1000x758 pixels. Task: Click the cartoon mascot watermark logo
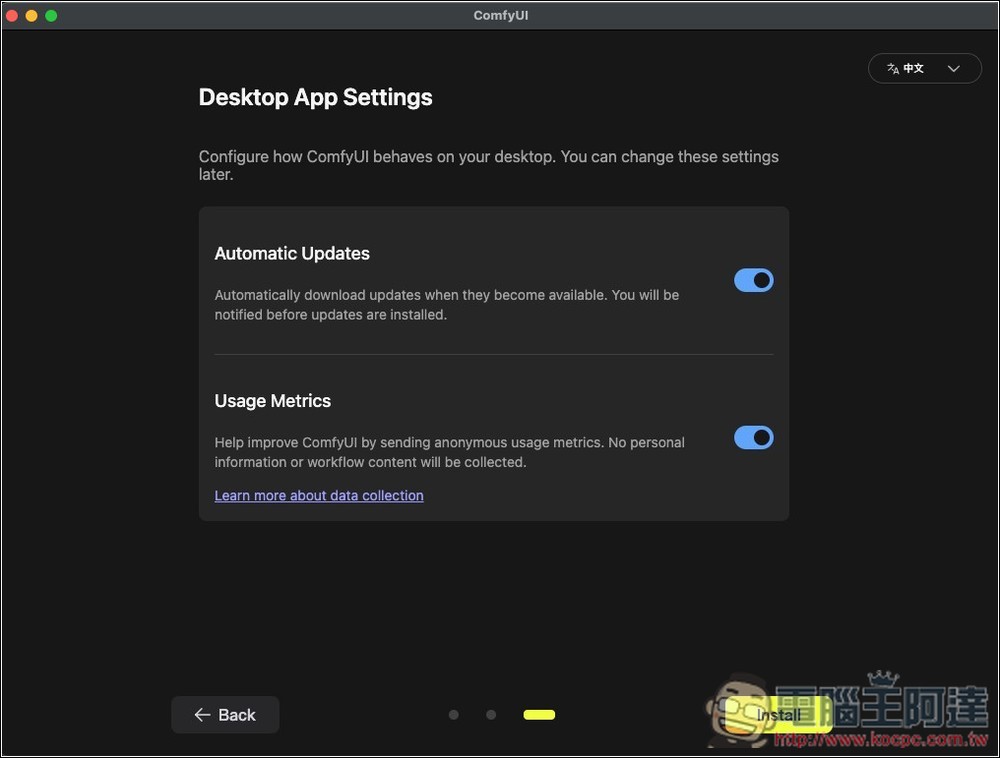(x=738, y=710)
